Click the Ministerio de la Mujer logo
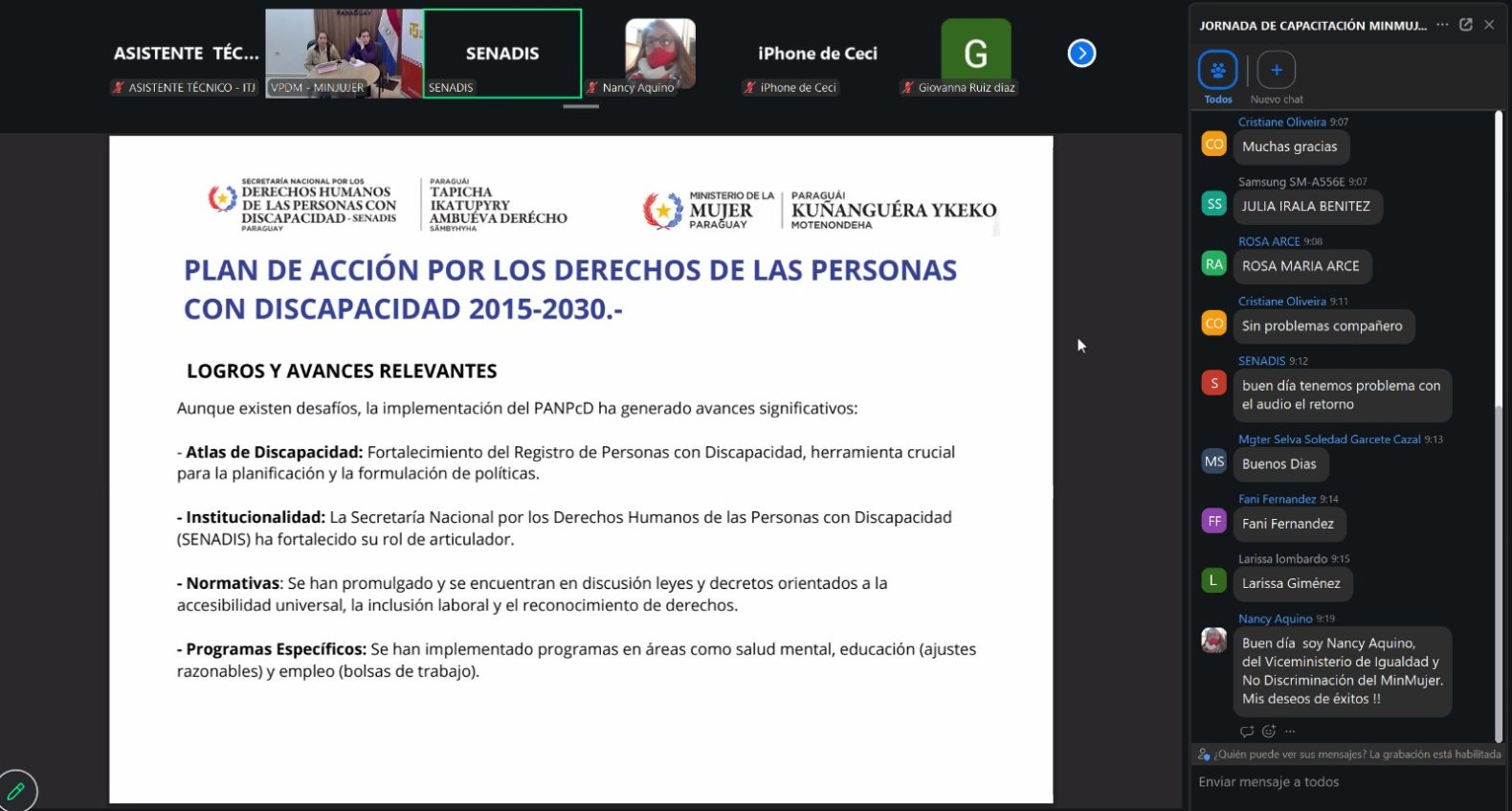 [819, 211]
